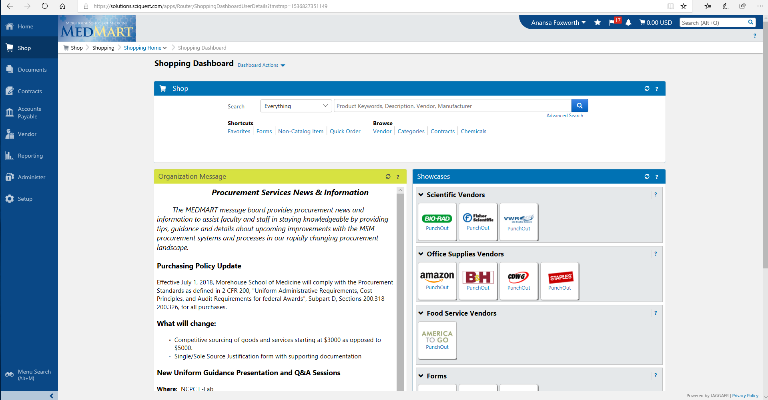This screenshot has height=400, width=768.
Task: Focus the top-right Search (Alt+Q) field
Action: click(713, 23)
